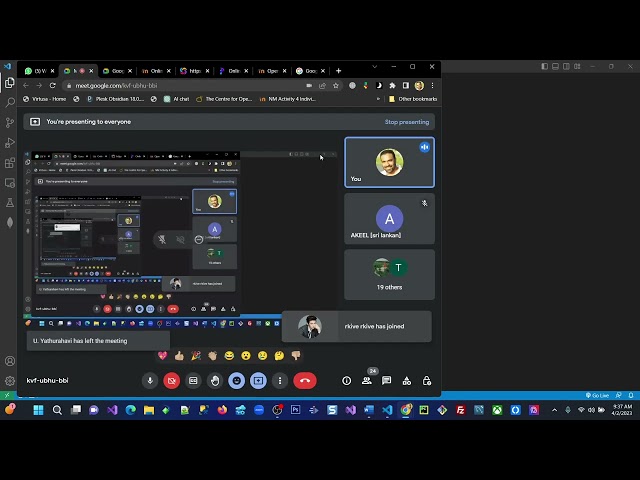Screen dimensions: 640x480
Task: Open the Meet activities panel
Action: pyautogui.click(x=407, y=381)
